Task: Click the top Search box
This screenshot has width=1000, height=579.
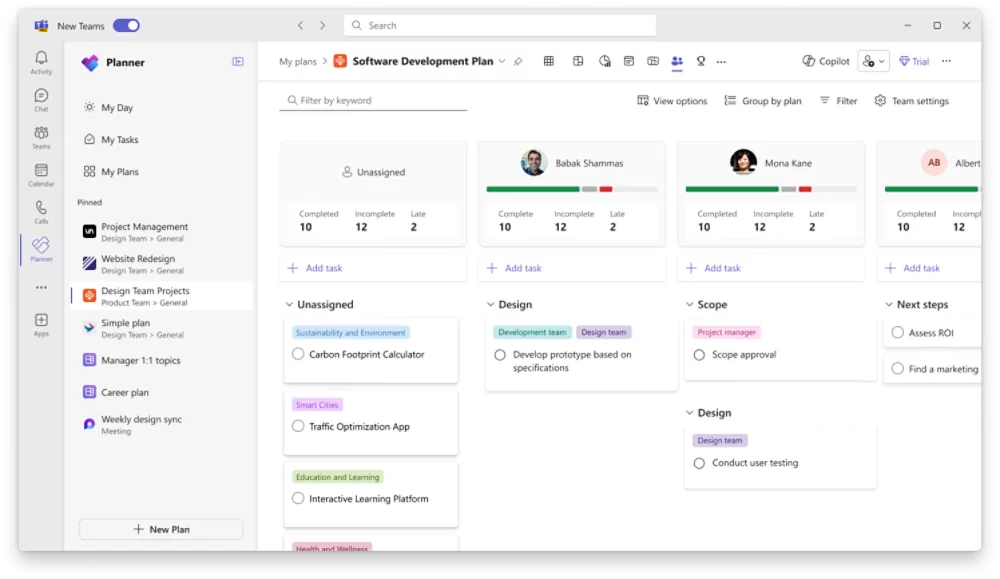Action: [500, 26]
